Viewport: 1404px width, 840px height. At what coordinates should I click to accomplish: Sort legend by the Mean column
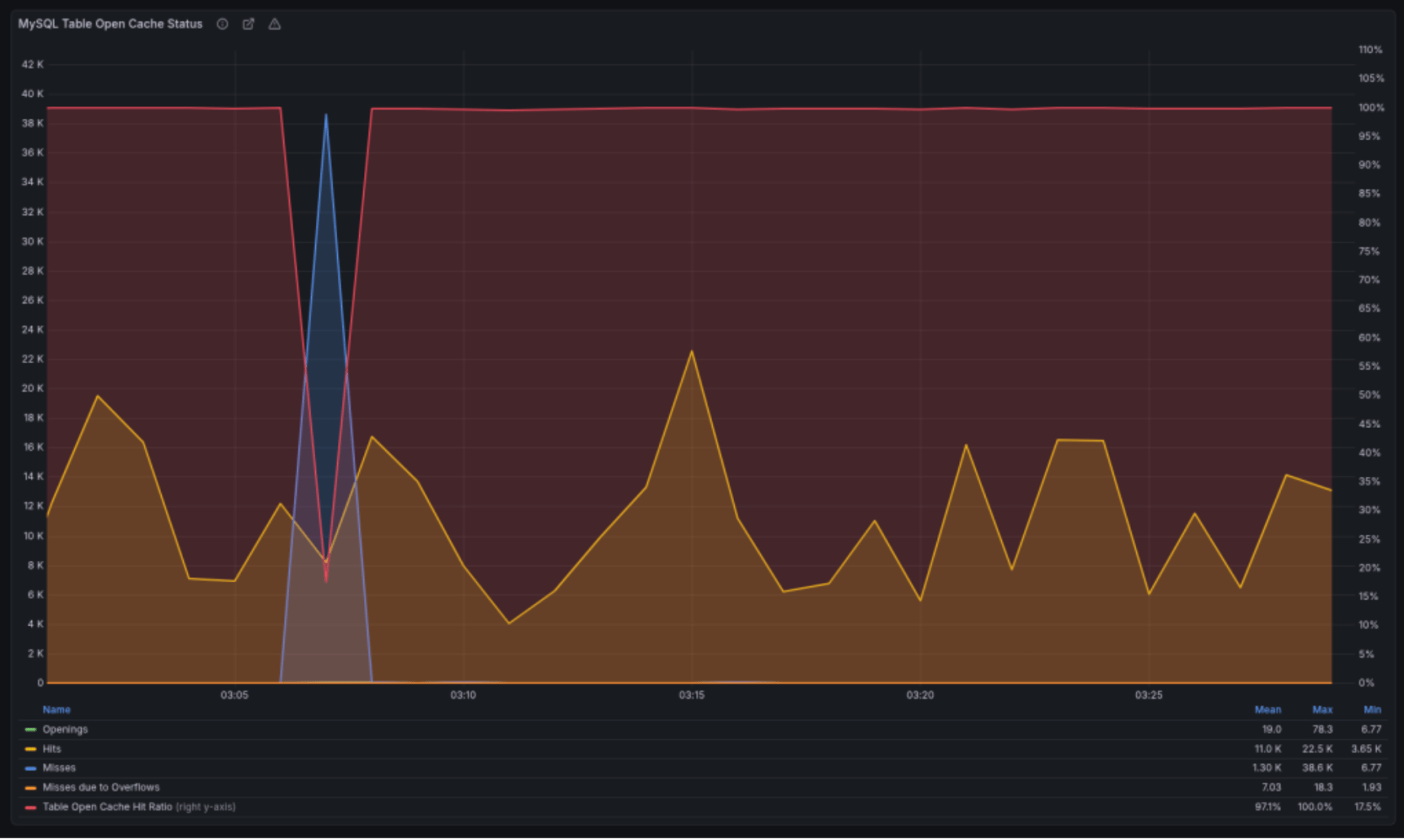click(x=1267, y=710)
